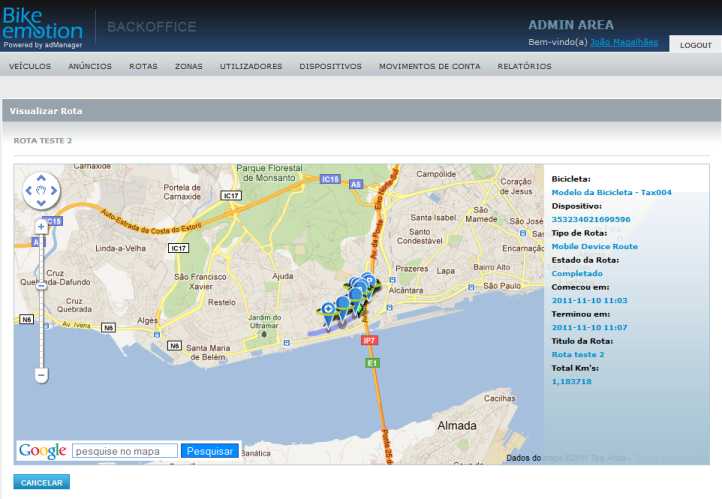The width and height of the screenshot is (722, 499).
Task: Click the transit icon near São Paulo
Action: (471, 287)
